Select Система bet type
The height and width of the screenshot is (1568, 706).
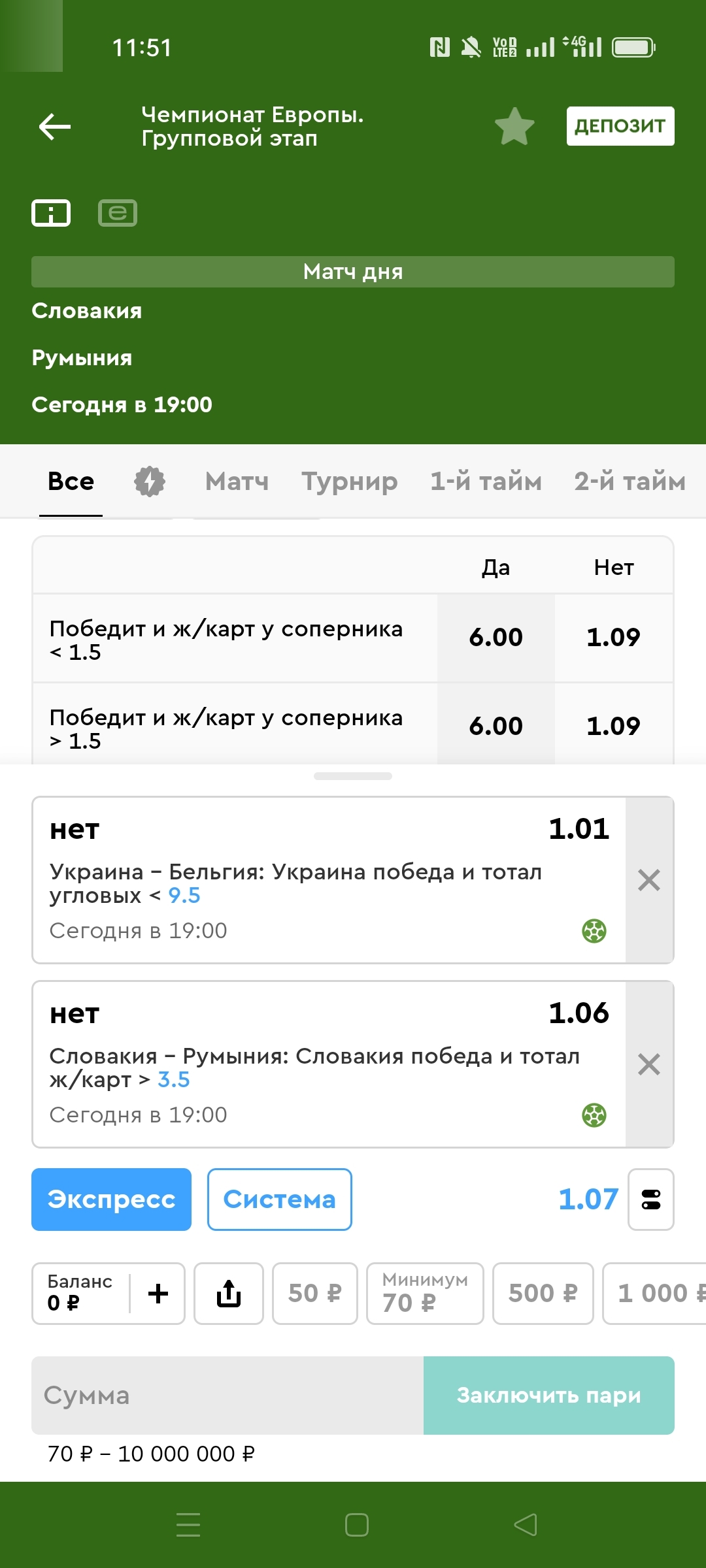280,1200
